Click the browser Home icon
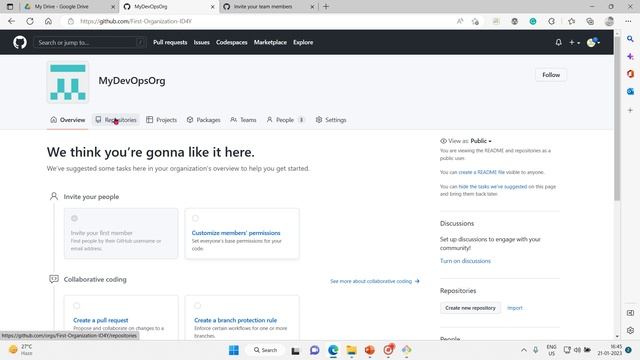 (48, 21)
